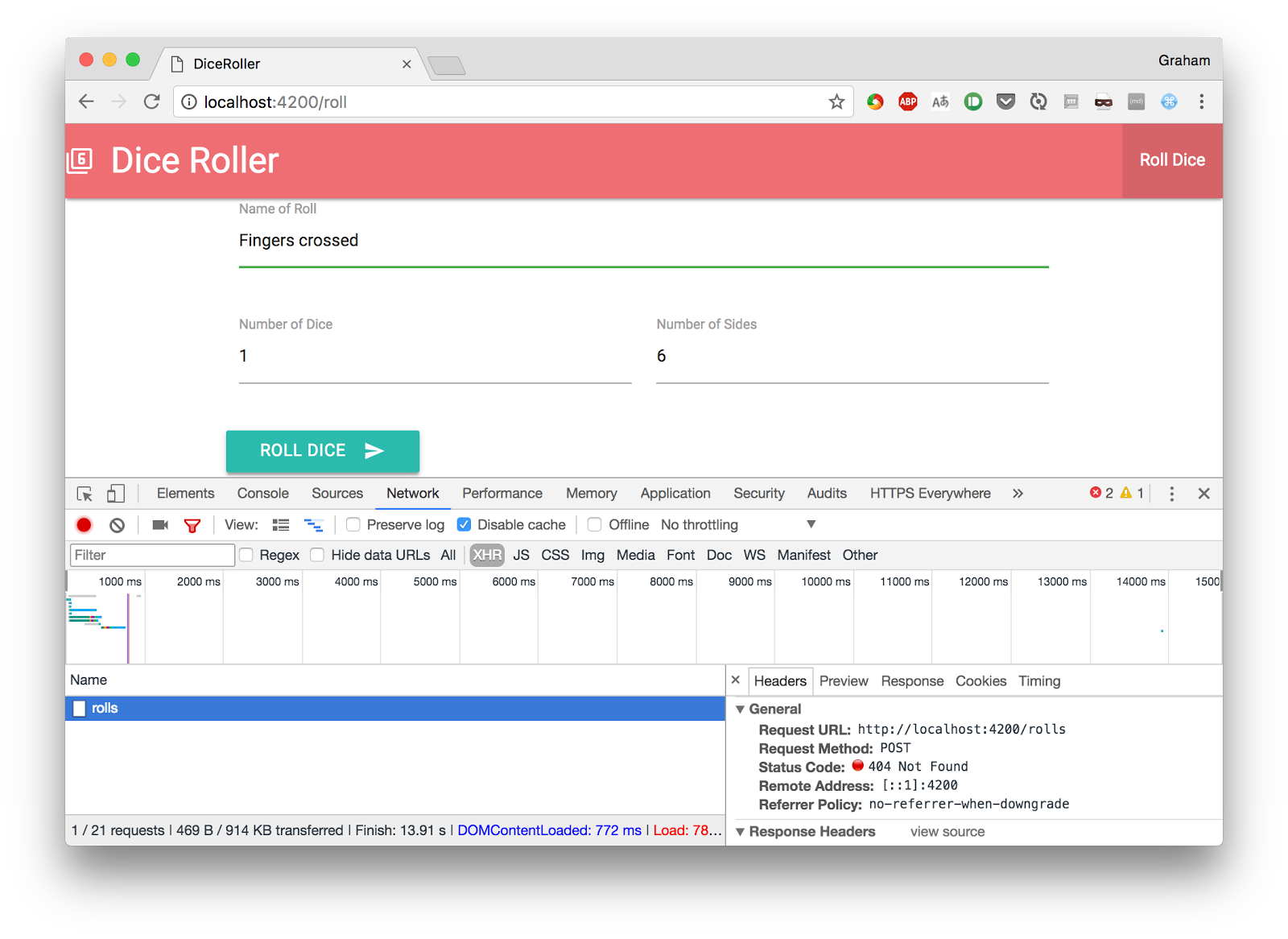
Task: Enable the Preserve log checkbox
Action: 353,524
